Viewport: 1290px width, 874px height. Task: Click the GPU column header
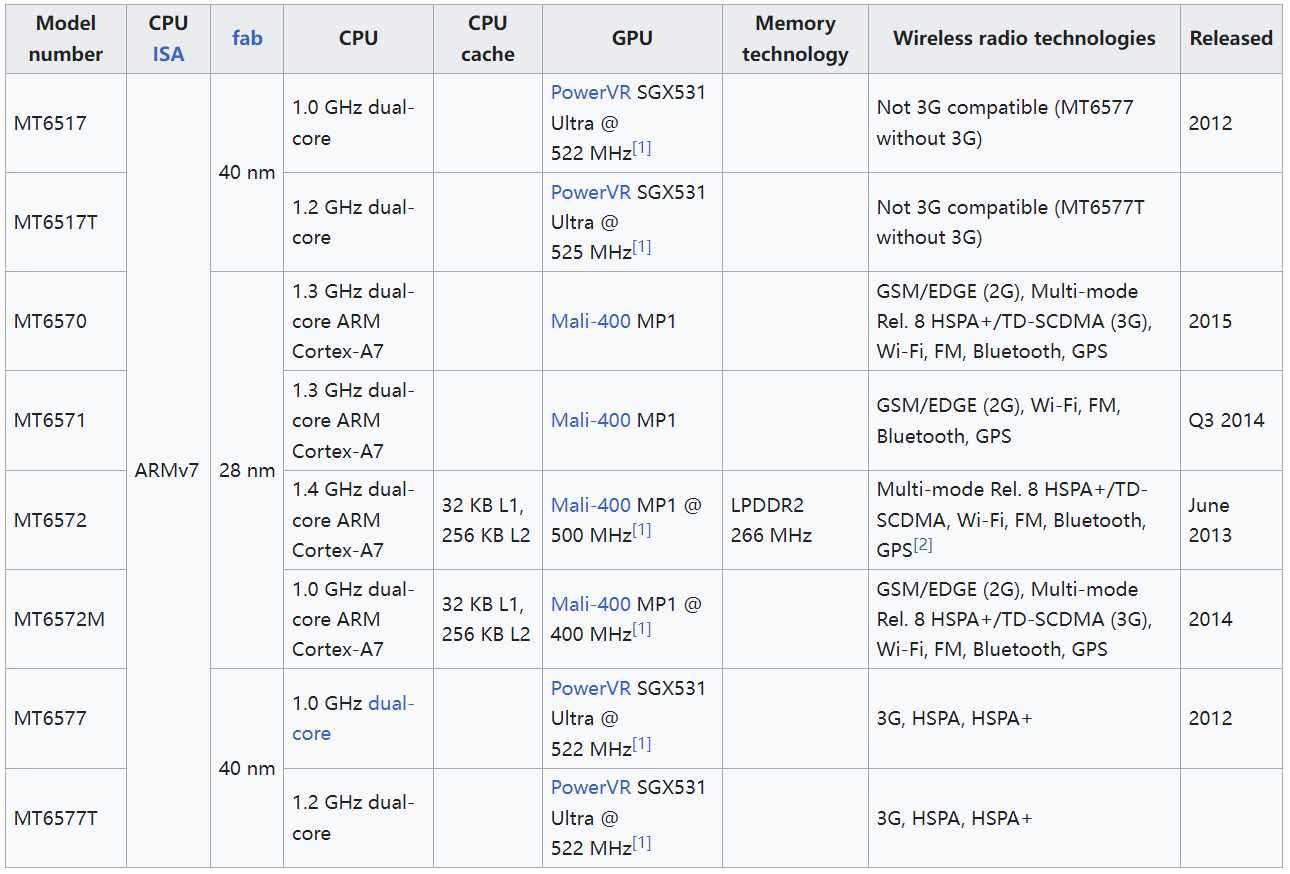click(x=632, y=38)
